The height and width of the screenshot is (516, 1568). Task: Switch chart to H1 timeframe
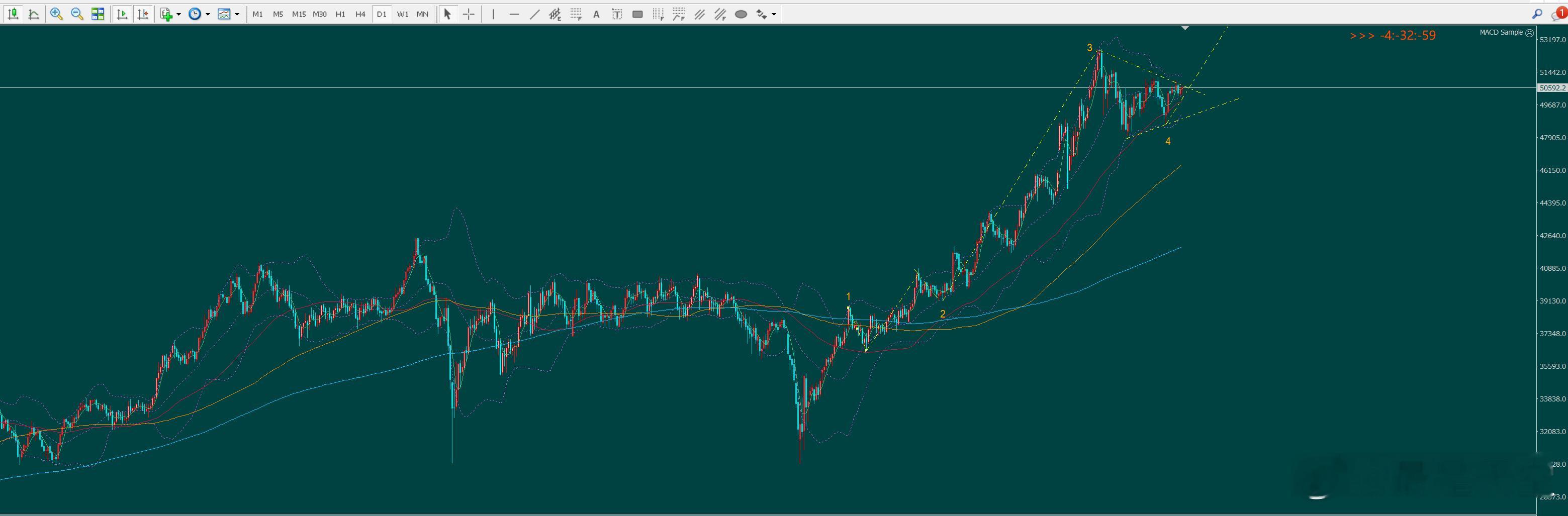(340, 14)
